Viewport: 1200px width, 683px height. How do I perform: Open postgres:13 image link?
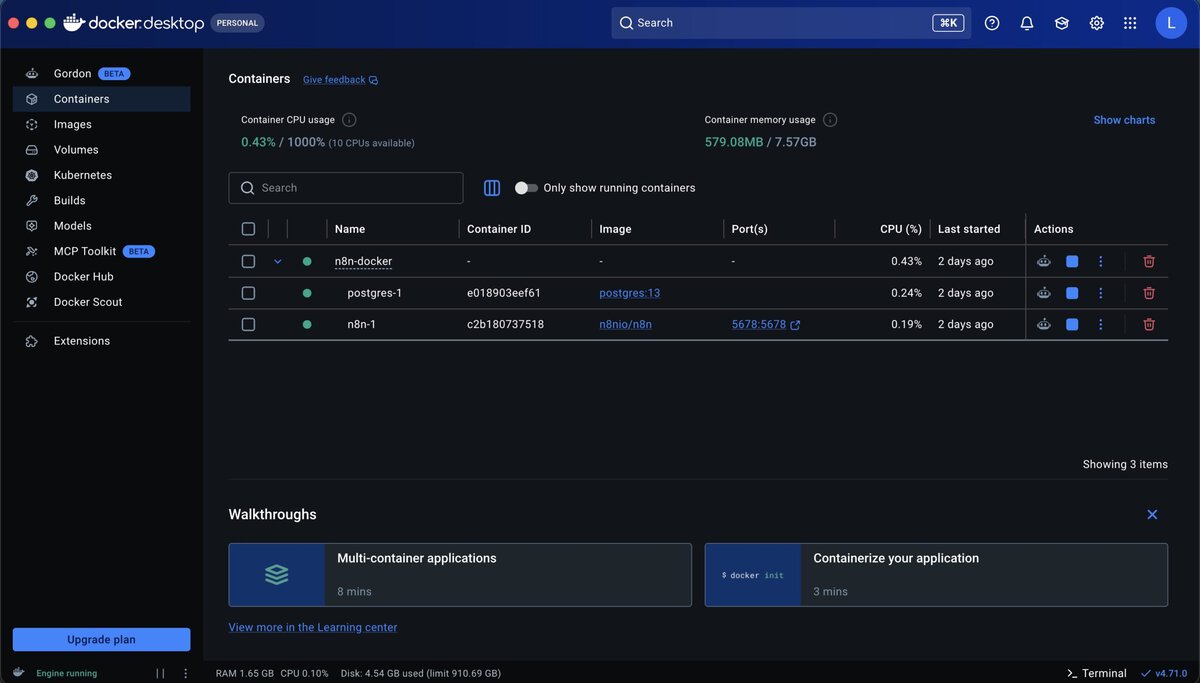point(630,293)
